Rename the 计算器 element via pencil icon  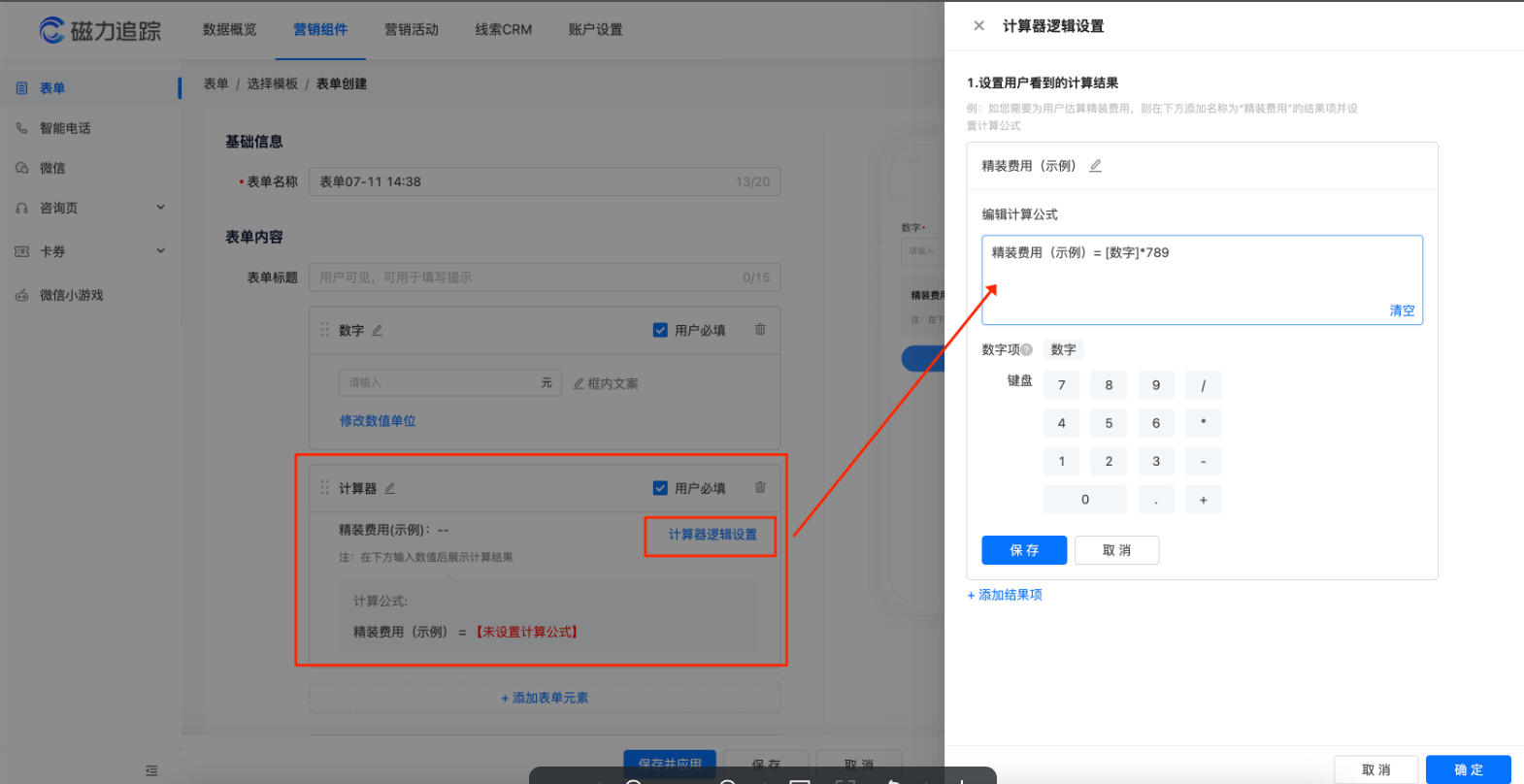point(389,489)
